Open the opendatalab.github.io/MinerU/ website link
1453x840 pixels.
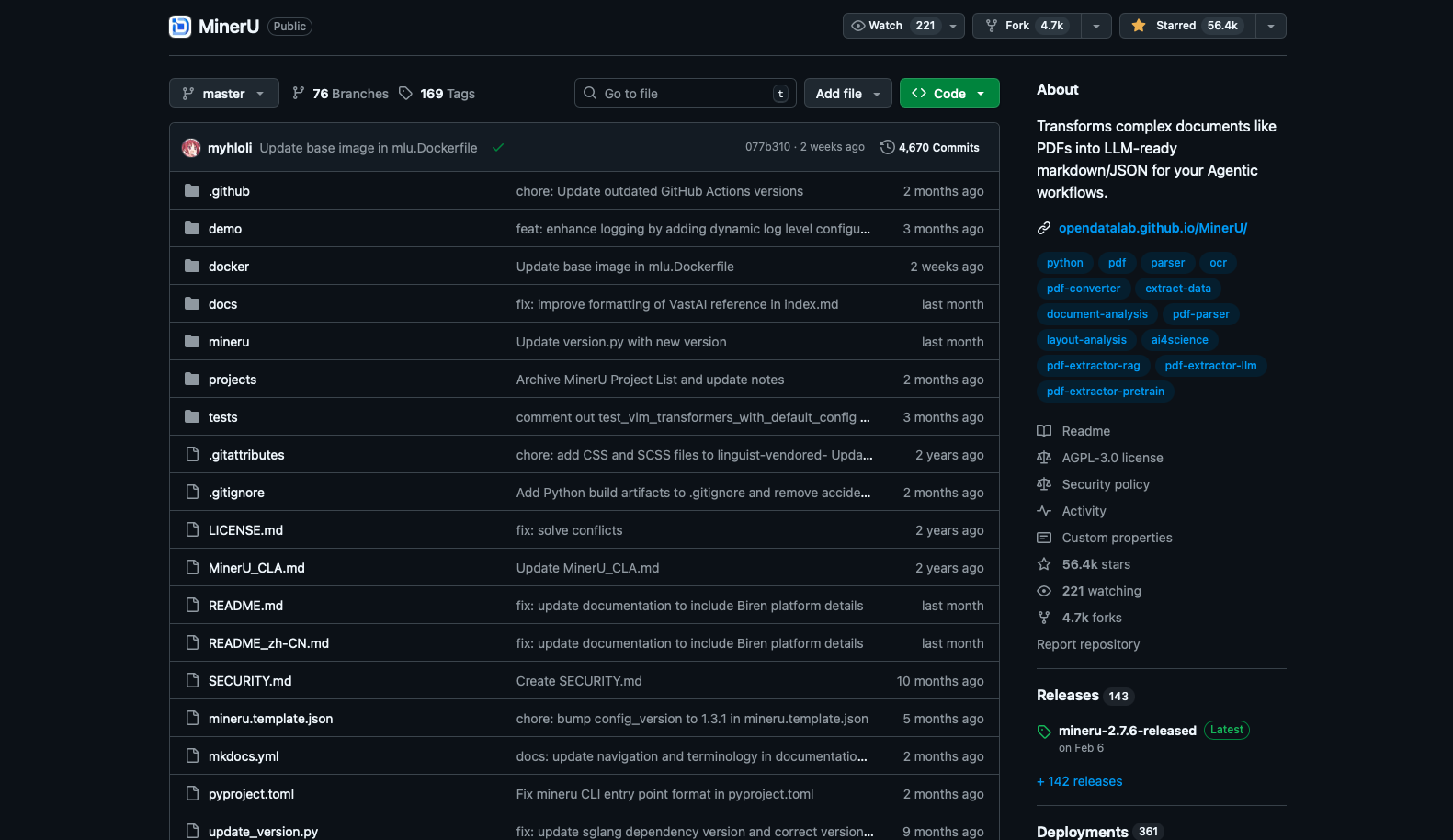[x=1152, y=228]
